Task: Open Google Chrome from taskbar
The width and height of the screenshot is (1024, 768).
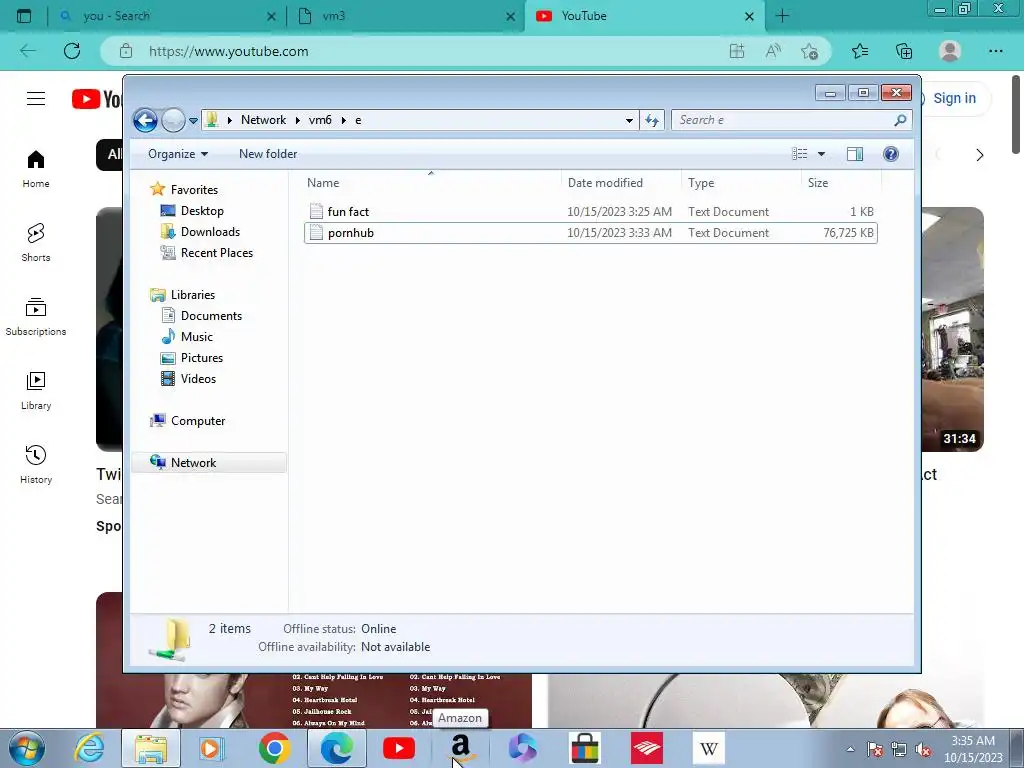Action: pos(274,748)
